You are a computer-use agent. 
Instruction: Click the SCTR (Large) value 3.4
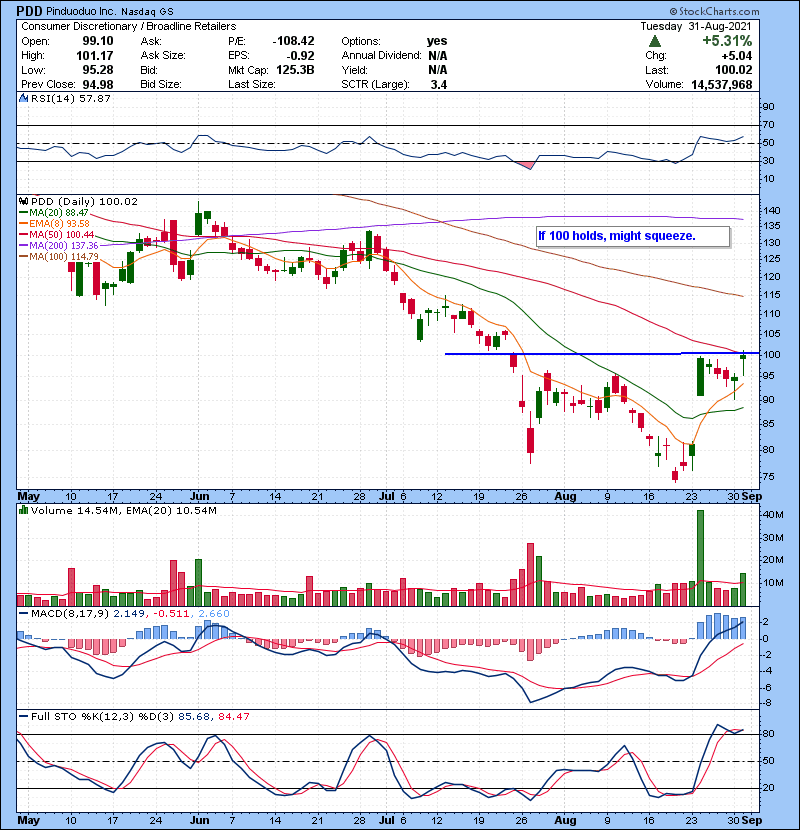point(439,85)
